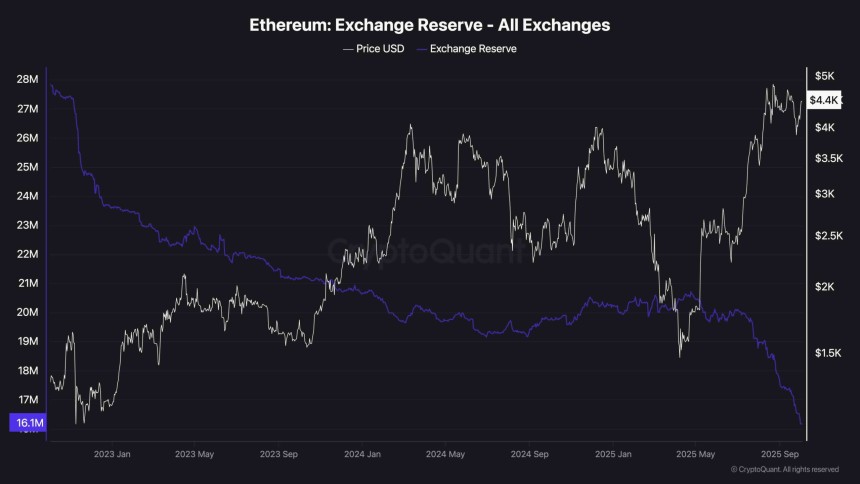Click the $1.5K price axis label

[x=829, y=353]
